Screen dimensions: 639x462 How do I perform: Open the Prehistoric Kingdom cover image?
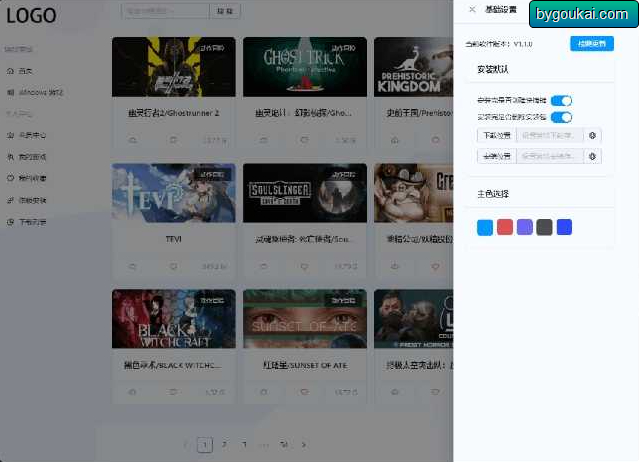point(414,67)
